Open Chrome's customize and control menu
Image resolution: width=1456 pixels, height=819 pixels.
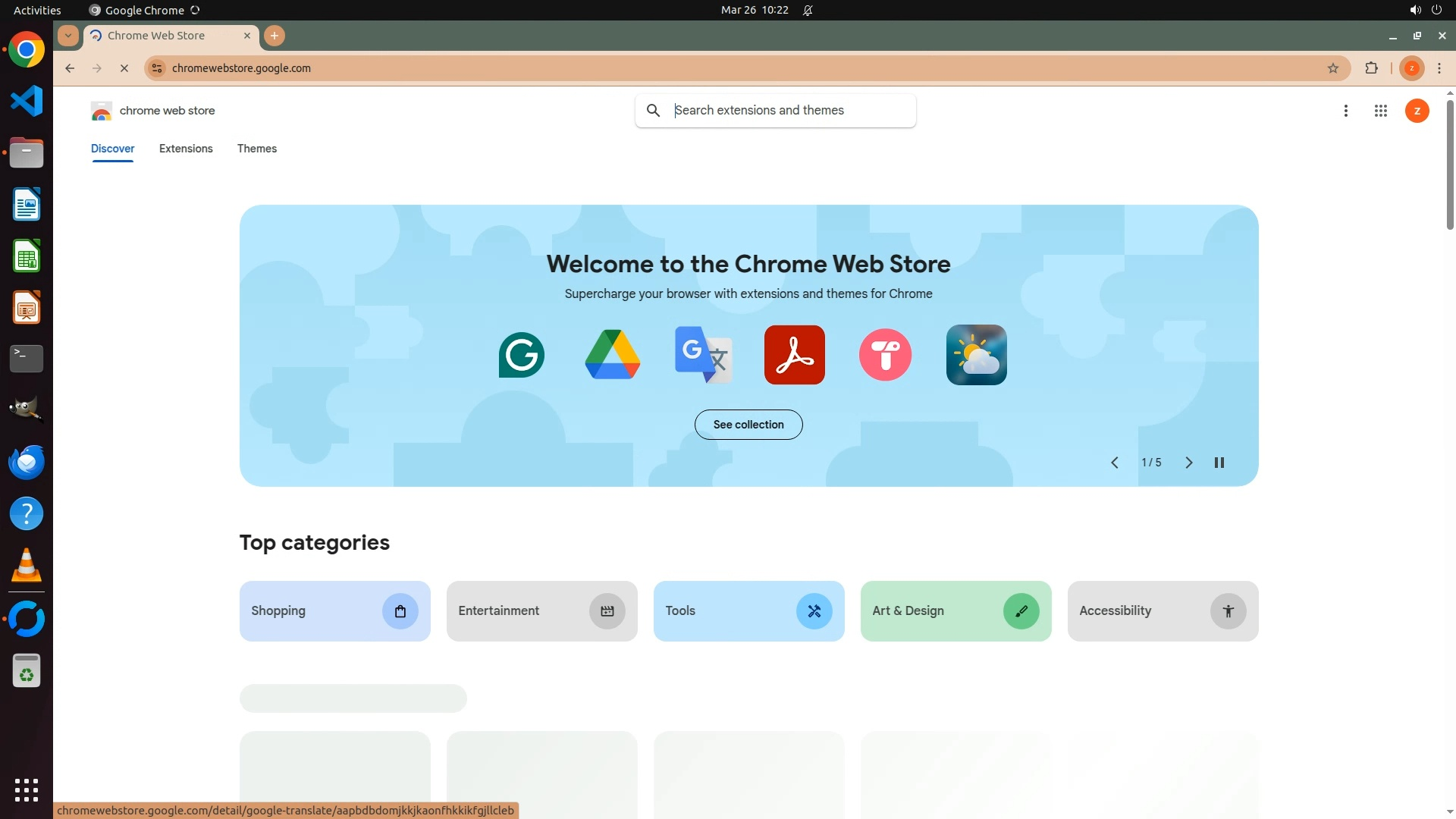pos(1439,68)
